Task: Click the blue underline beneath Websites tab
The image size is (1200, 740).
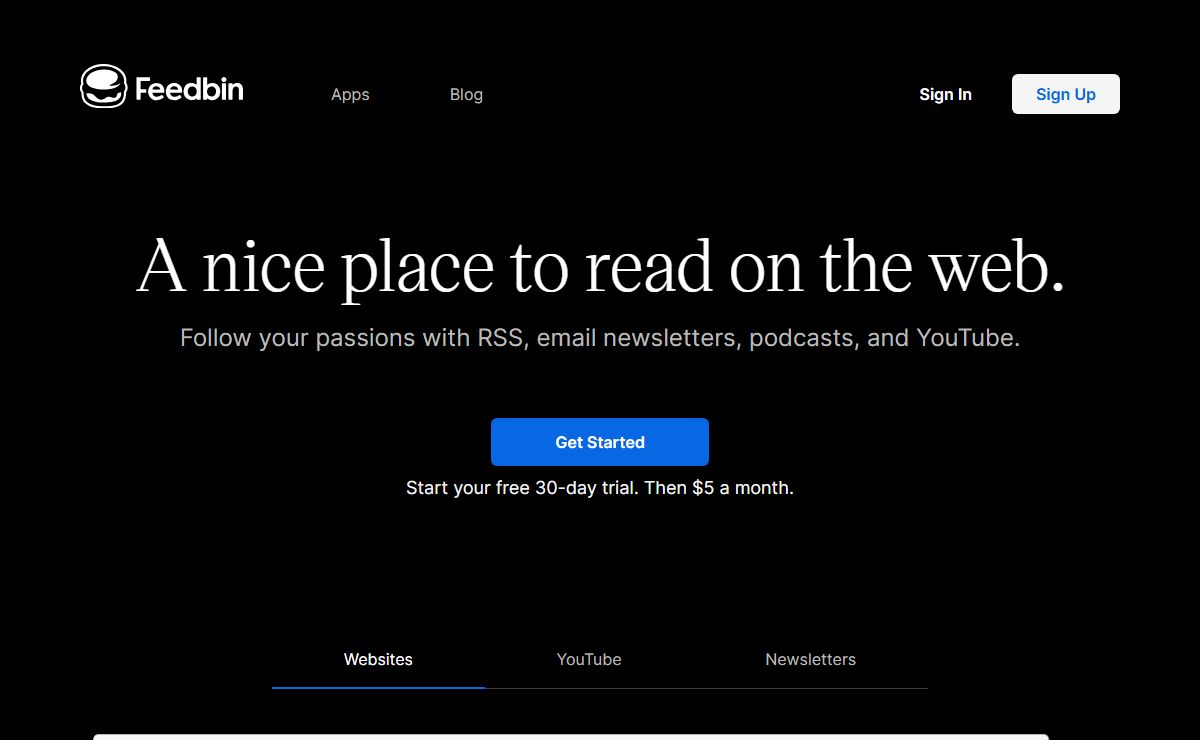Action: point(378,687)
